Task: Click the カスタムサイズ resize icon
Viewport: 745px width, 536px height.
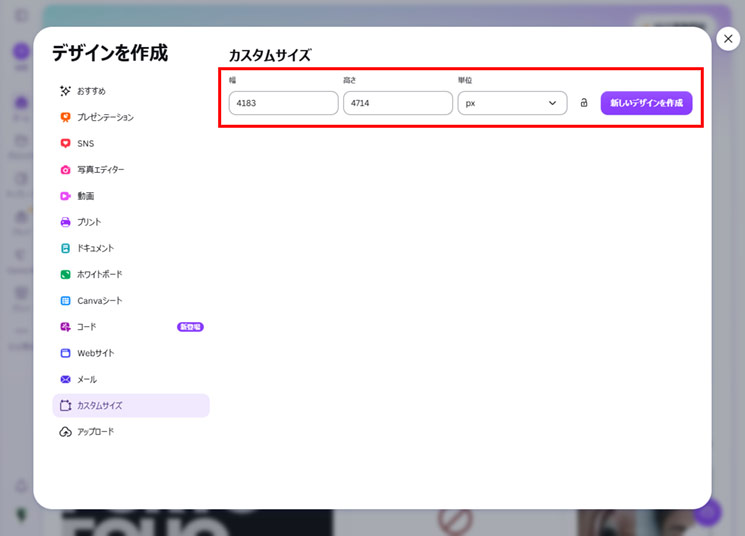Action: [x=66, y=405]
